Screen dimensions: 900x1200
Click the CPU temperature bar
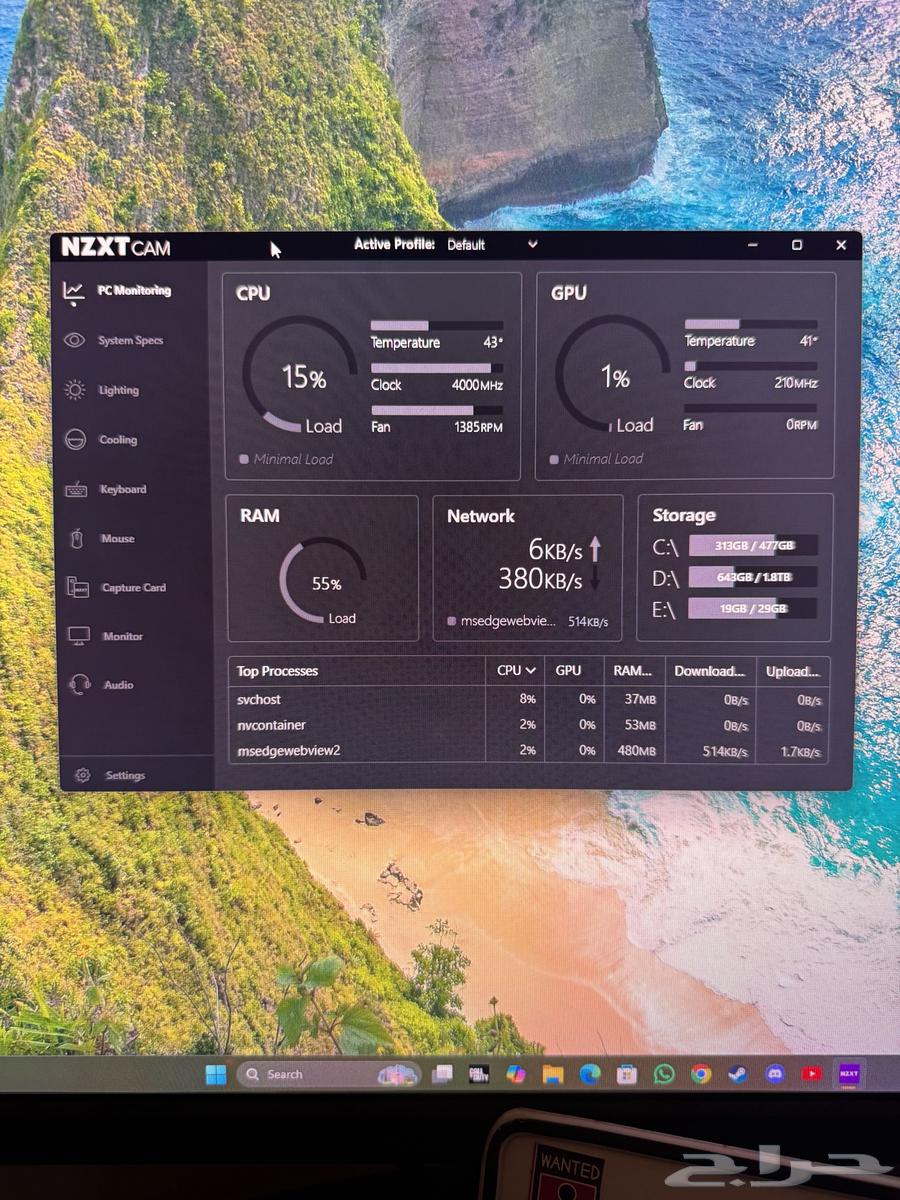pos(437,325)
